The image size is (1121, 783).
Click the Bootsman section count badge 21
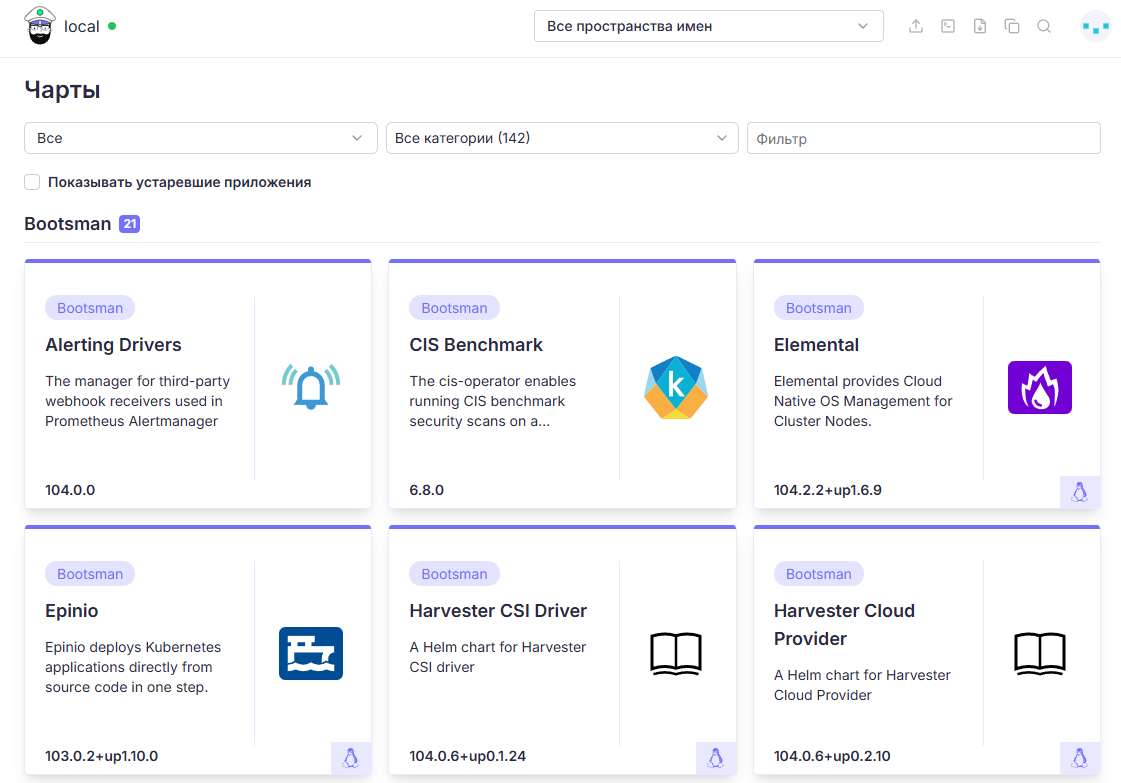[x=129, y=224]
